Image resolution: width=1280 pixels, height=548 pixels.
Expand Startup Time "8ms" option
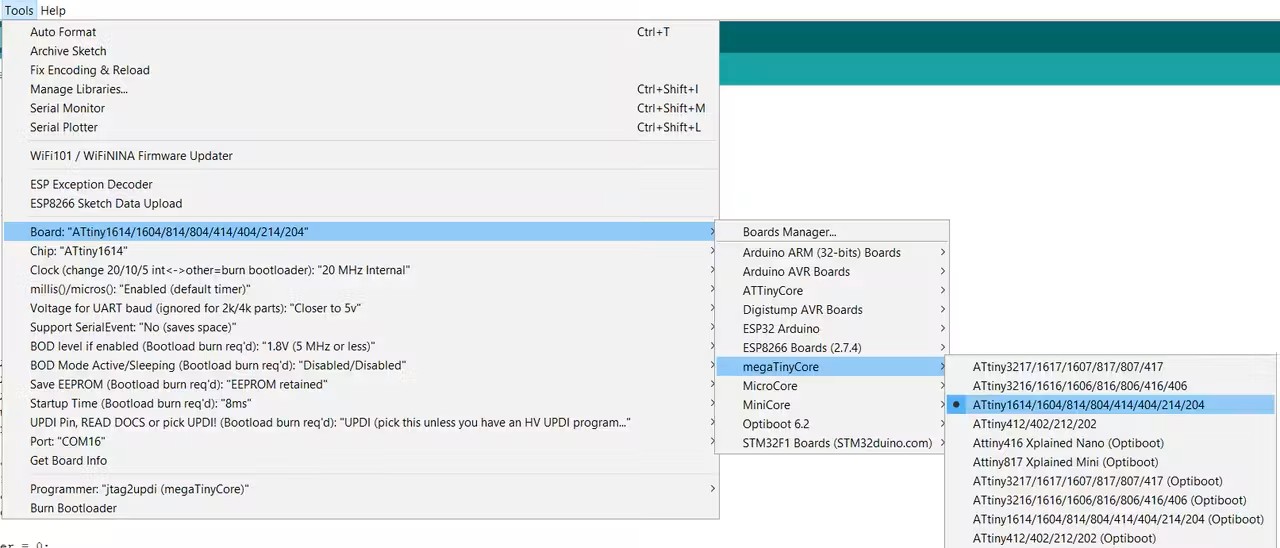[360, 403]
